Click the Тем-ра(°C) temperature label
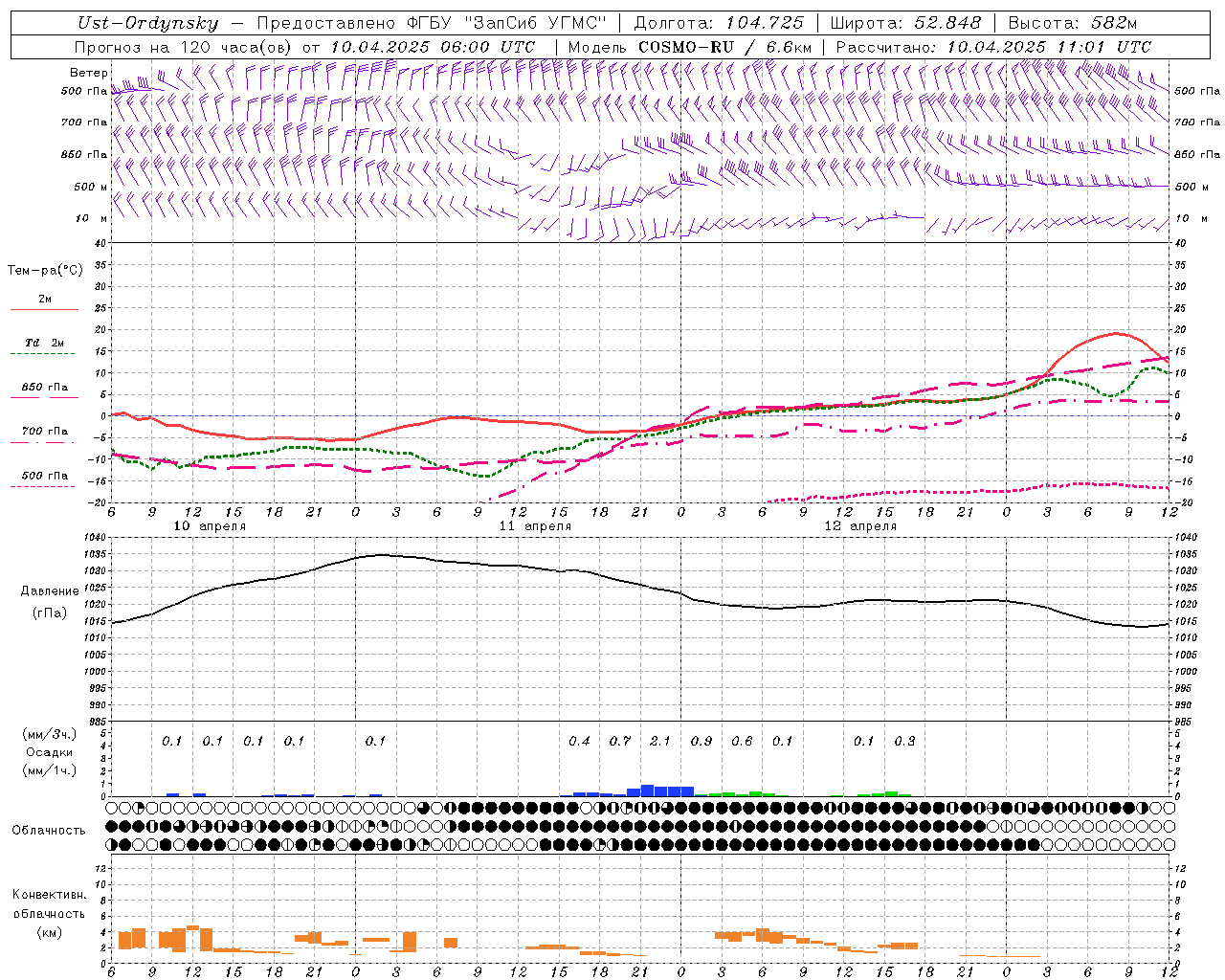The width and height of the screenshot is (1225, 980). (x=45, y=271)
